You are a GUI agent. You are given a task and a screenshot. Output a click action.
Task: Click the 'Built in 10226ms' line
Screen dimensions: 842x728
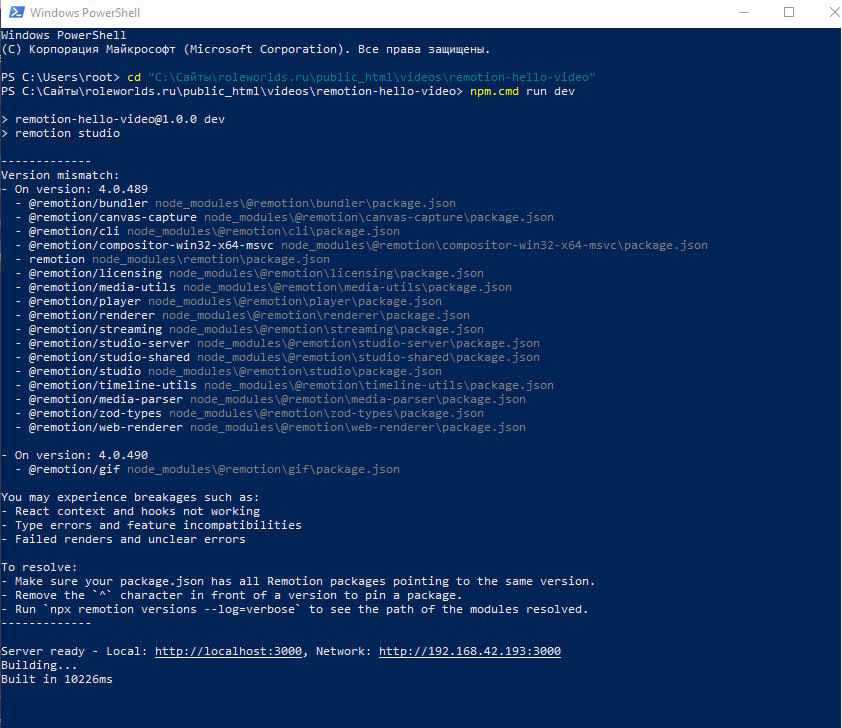(x=57, y=679)
